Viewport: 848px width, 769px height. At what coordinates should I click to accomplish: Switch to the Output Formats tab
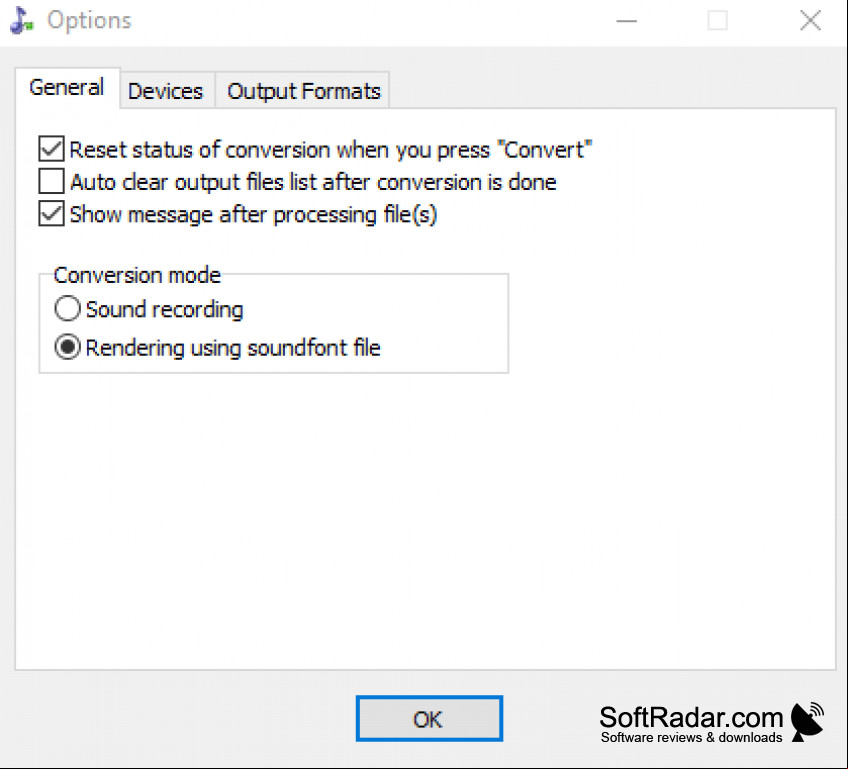pos(303,91)
